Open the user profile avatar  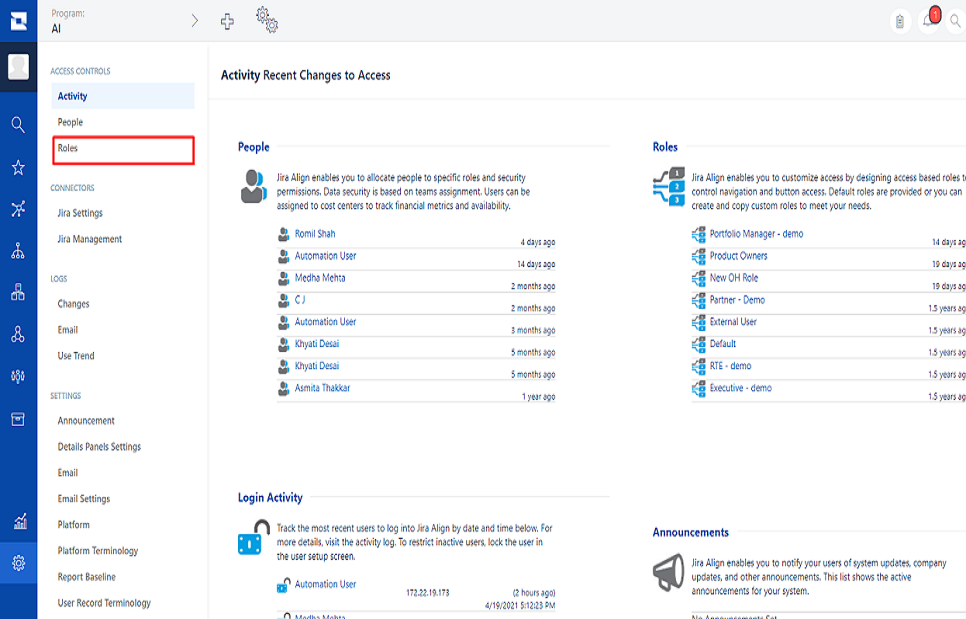[x=18, y=67]
